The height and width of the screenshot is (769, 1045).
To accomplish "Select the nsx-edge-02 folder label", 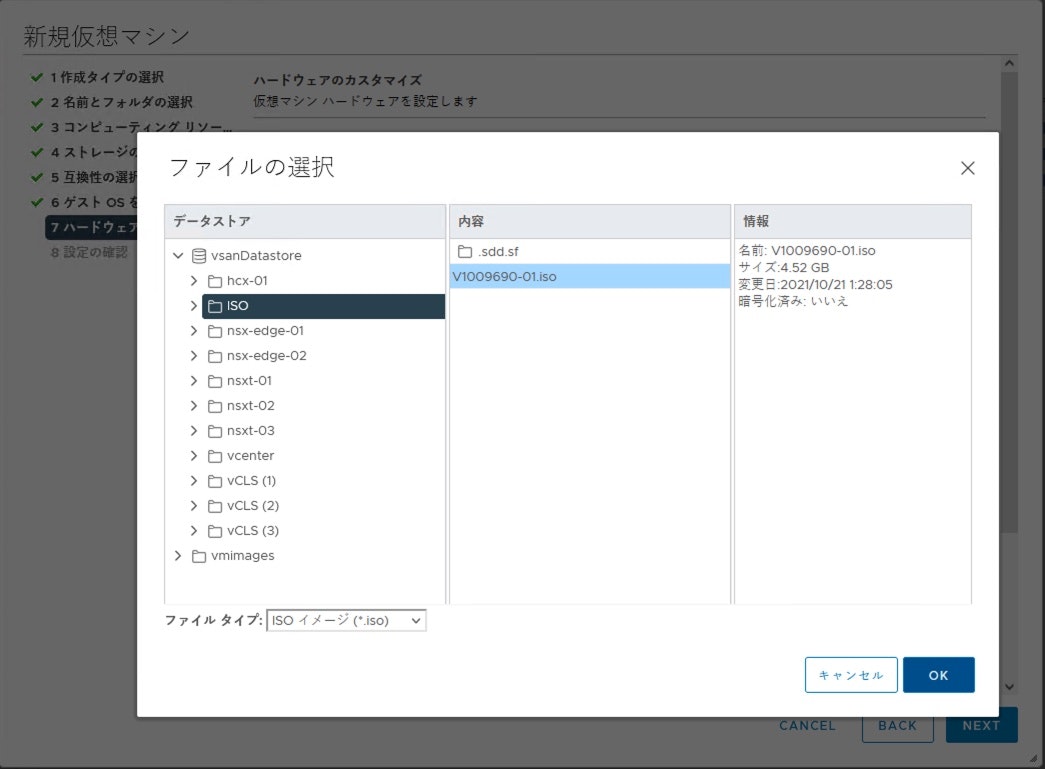I will click(267, 356).
